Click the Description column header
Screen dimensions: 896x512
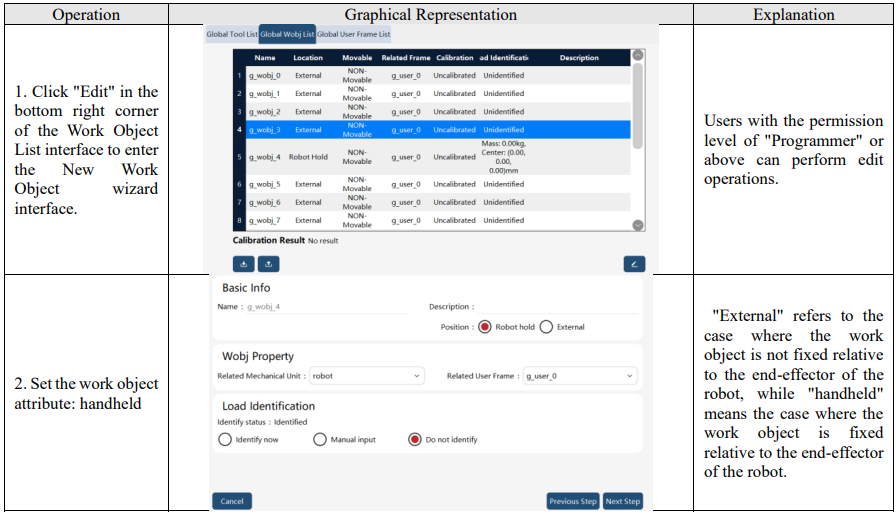pos(579,58)
